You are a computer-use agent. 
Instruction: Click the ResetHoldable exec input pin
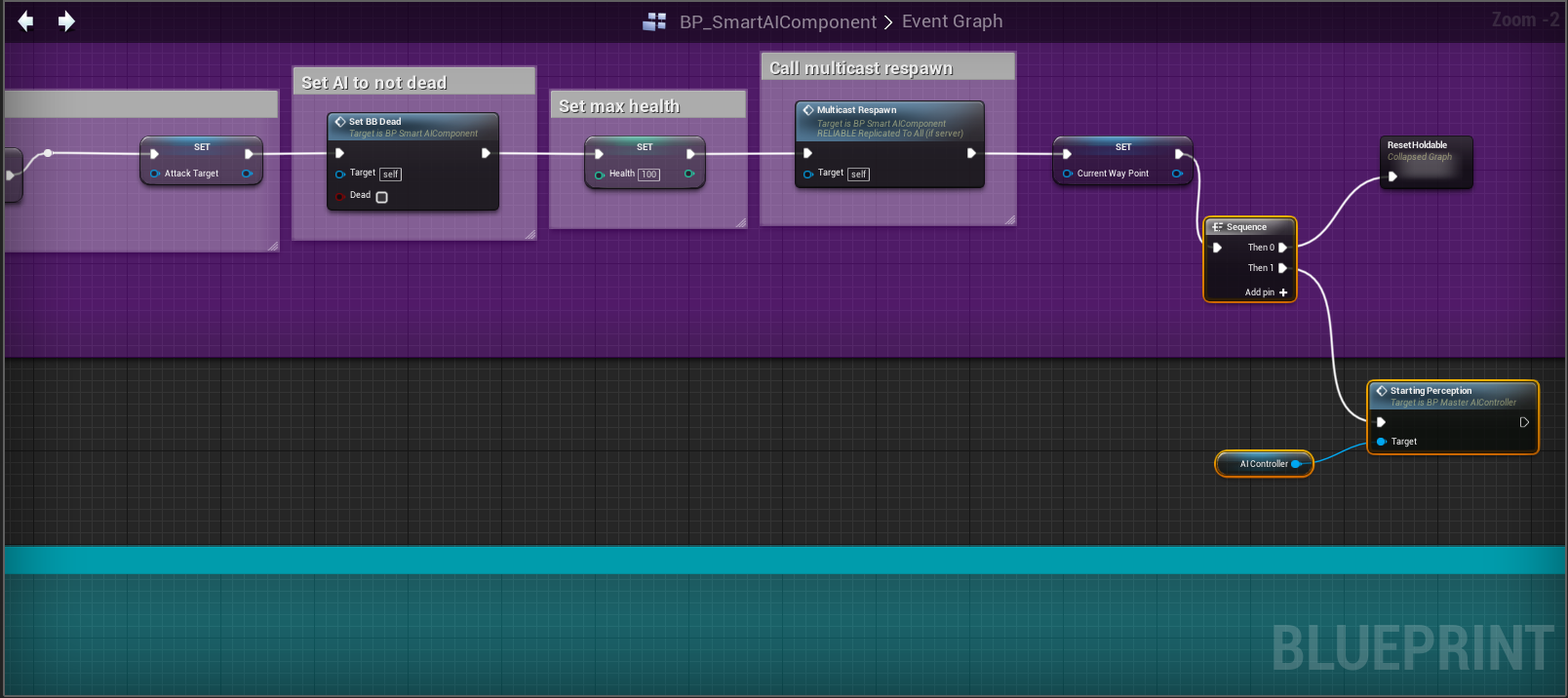(x=1392, y=176)
